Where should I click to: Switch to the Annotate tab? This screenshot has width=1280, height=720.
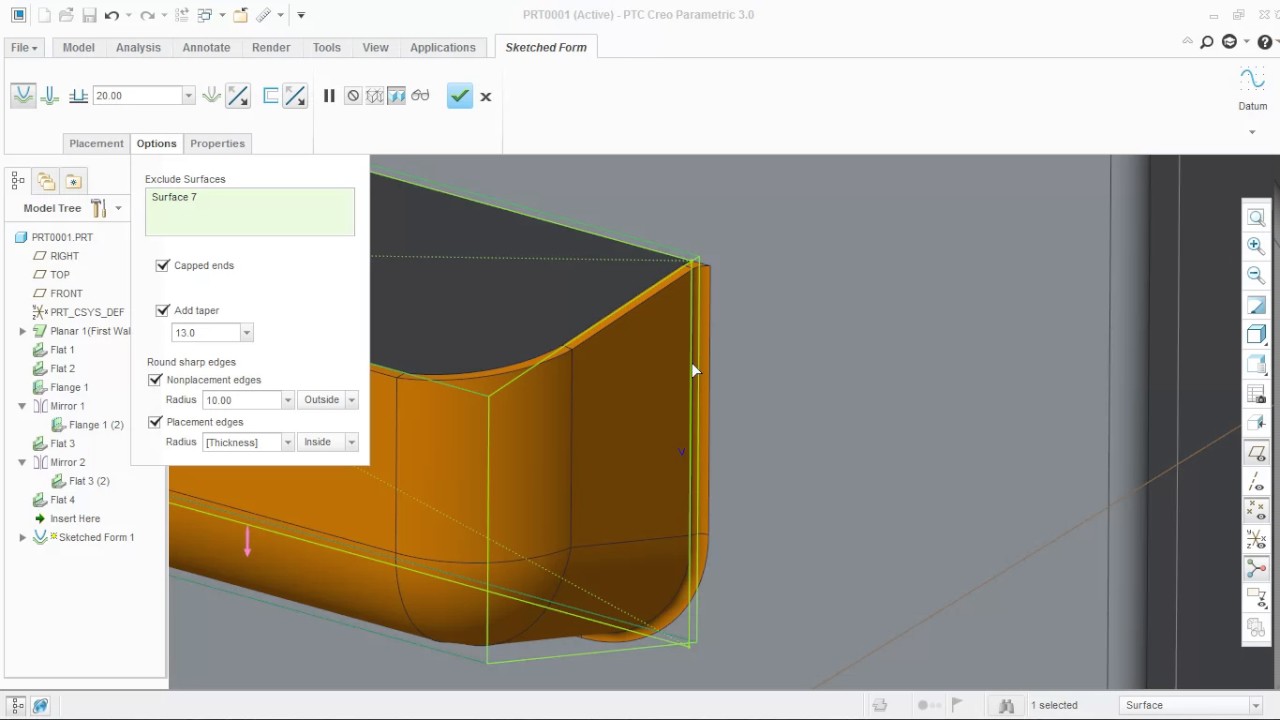point(206,48)
